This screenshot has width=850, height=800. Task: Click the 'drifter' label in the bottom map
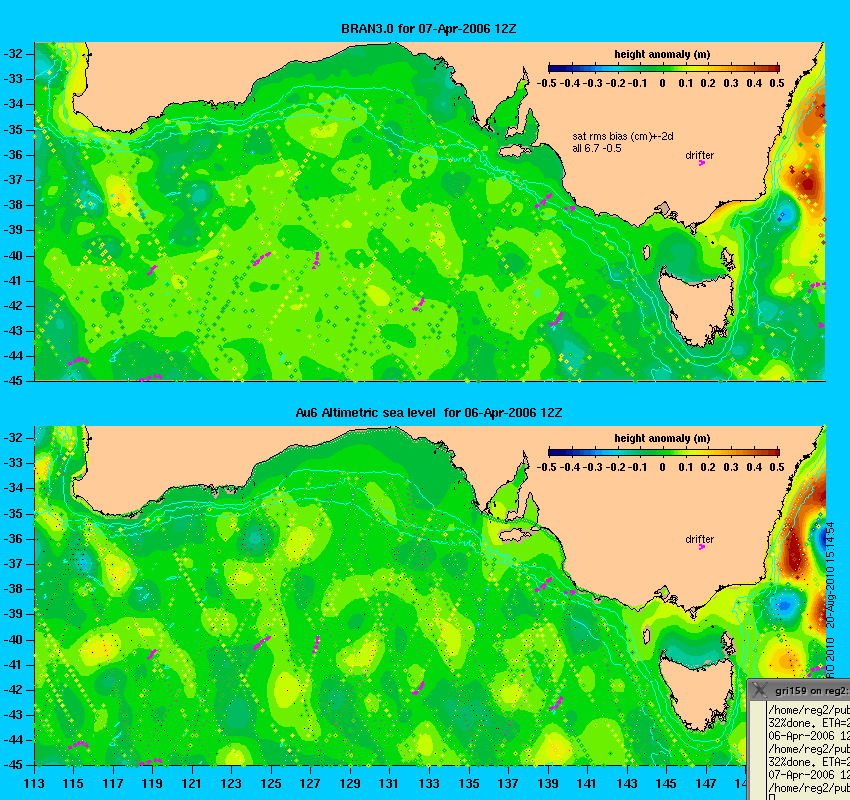point(699,539)
